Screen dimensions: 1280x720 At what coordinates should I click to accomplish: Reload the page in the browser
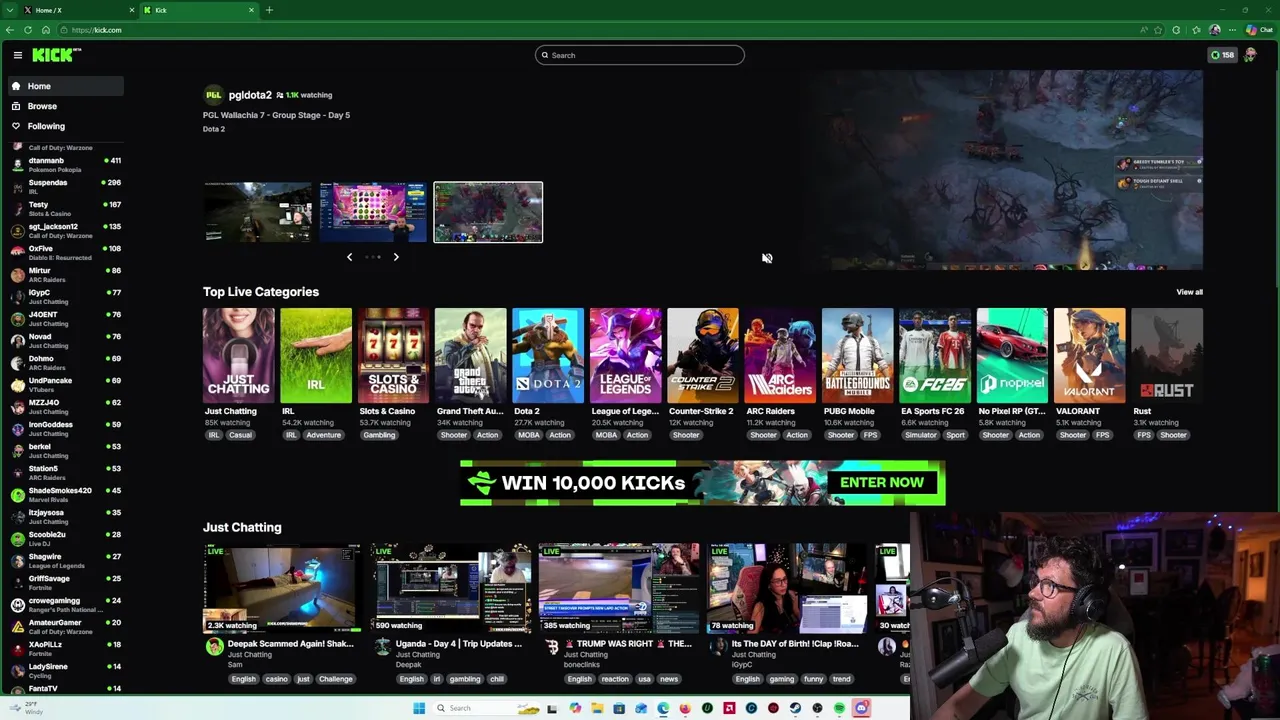pos(27,30)
